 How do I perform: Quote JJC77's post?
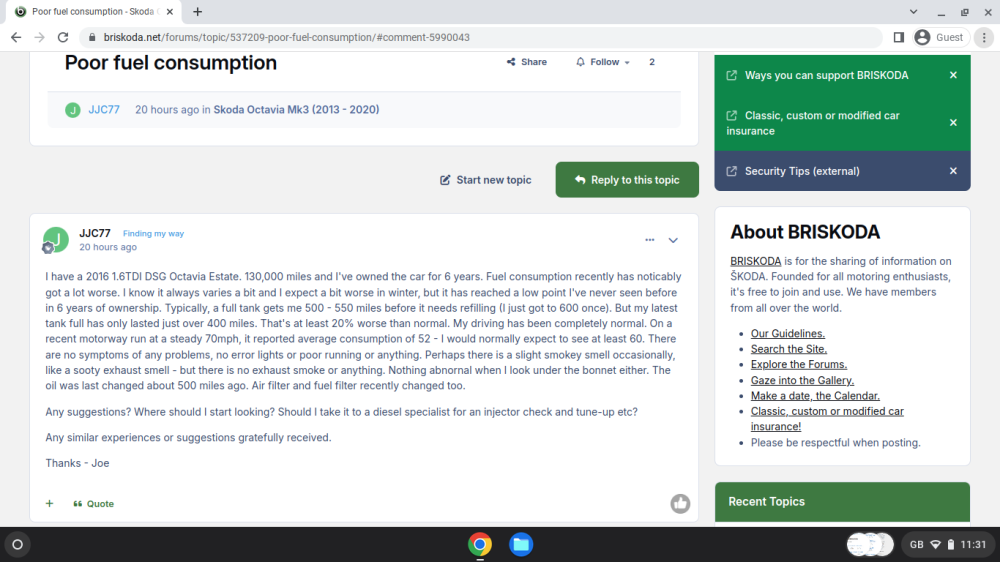tap(94, 503)
